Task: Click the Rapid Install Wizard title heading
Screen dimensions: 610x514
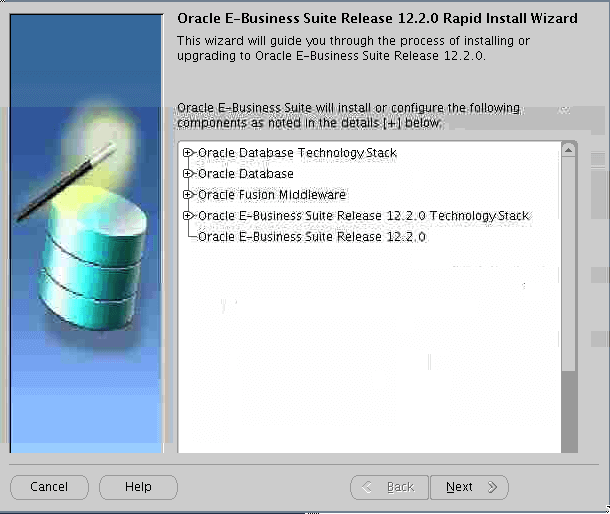Action: pyautogui.click(x=376, y=18)
